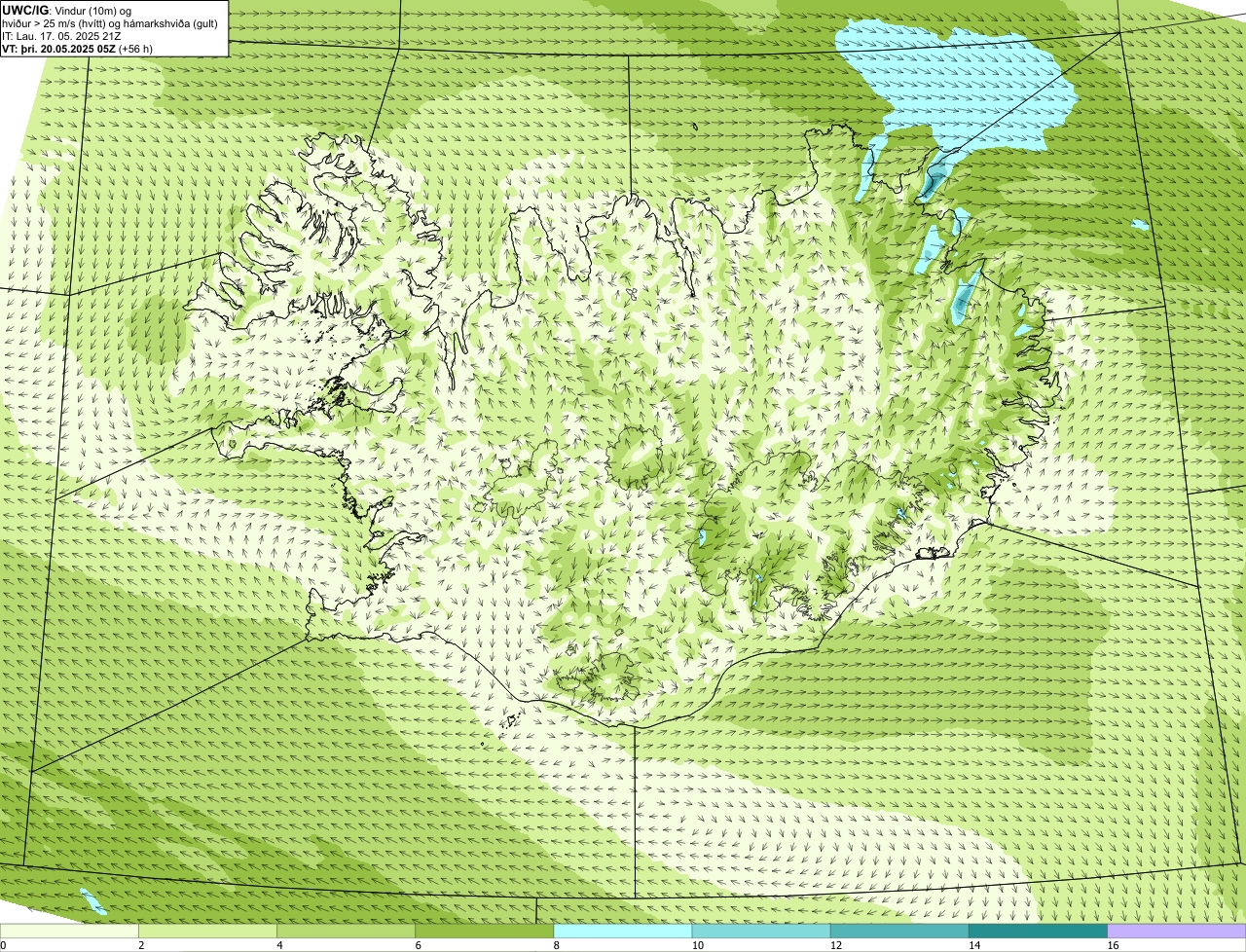The width and height of the screenshot is (1246, 952).
Task: Click the title line "UWC/IG: Vindur (10m) og"
Action: [67, 11]
